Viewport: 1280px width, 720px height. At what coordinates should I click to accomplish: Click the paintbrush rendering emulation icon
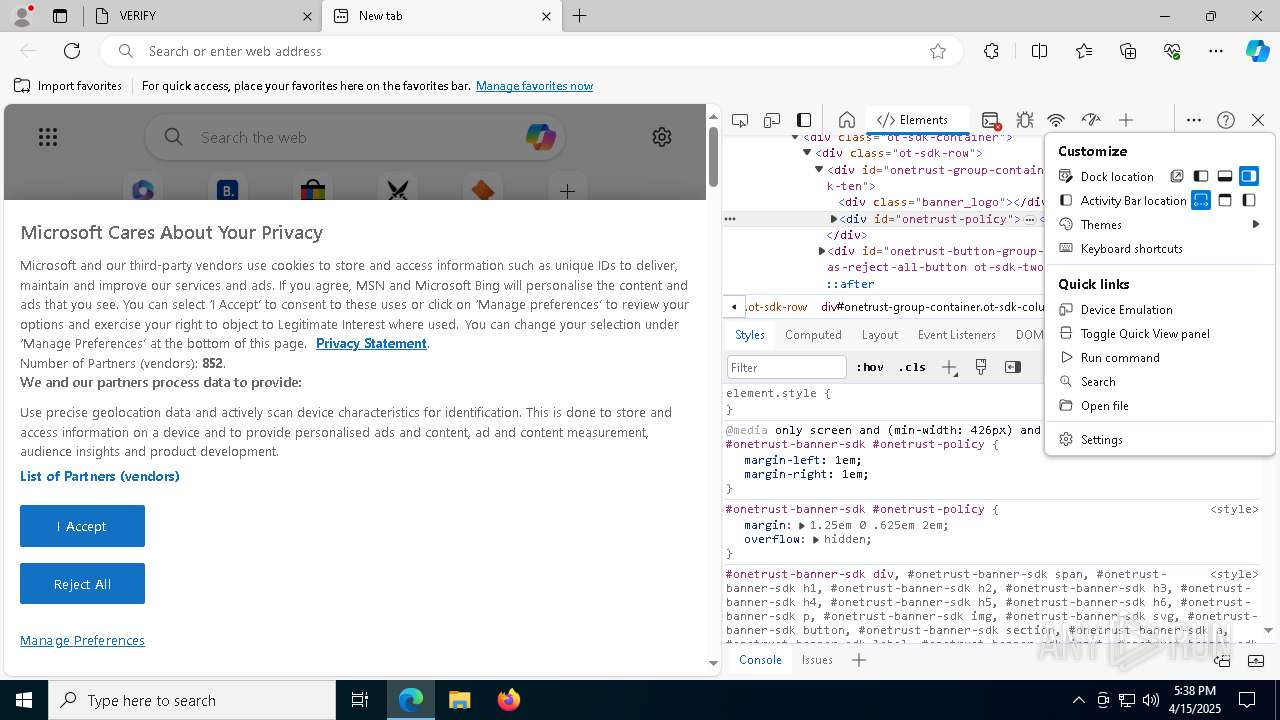coord(981,367)
